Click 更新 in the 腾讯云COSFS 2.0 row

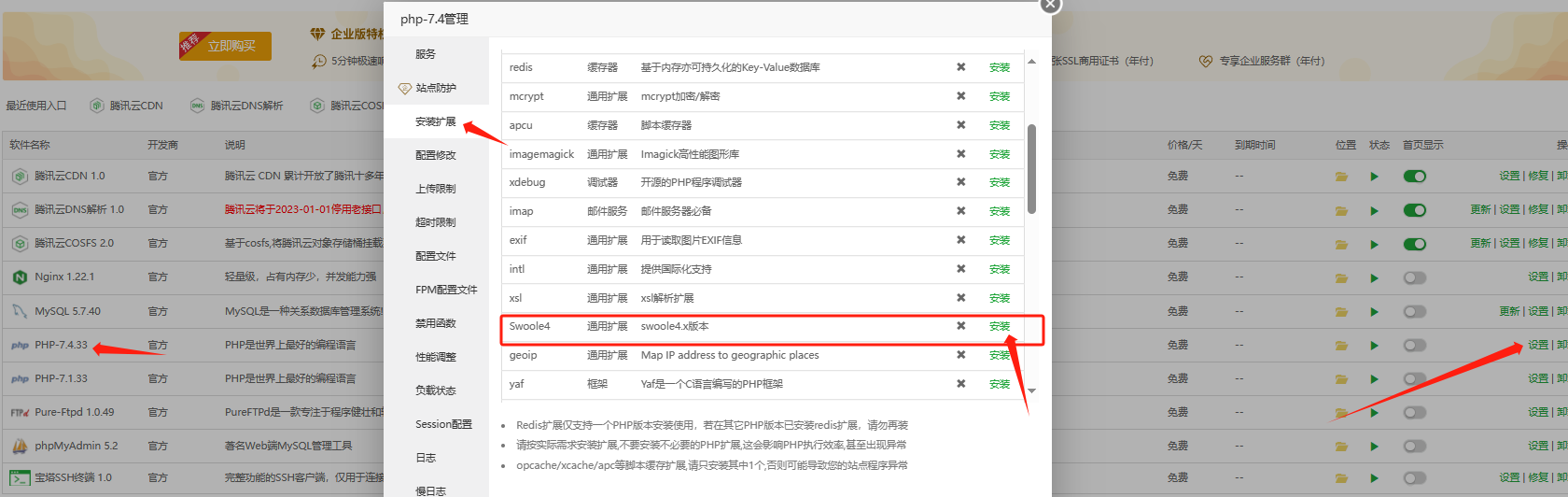click(1480, 243)
